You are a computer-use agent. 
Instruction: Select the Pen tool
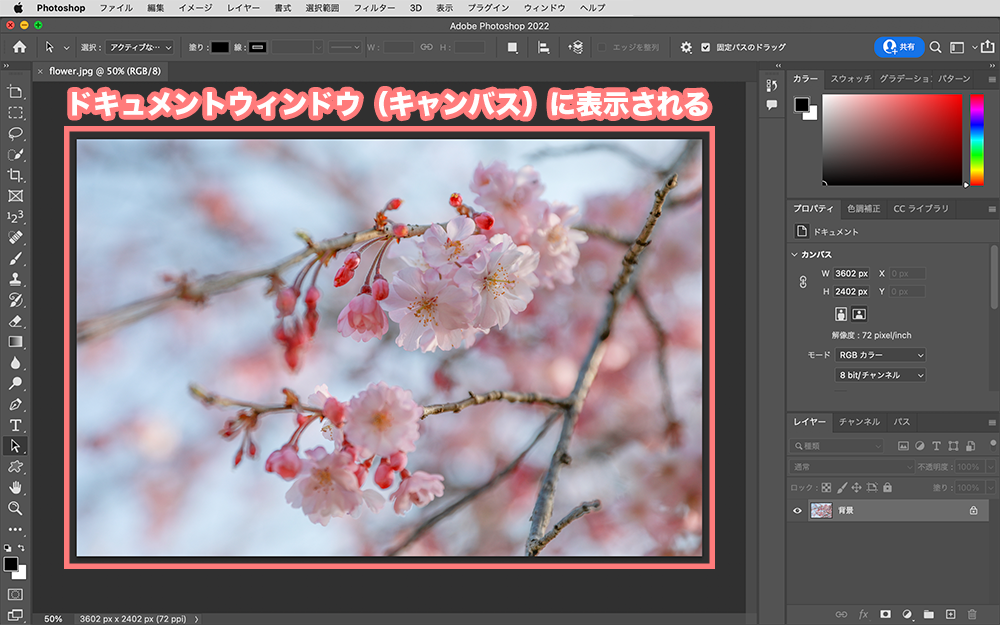15,404
